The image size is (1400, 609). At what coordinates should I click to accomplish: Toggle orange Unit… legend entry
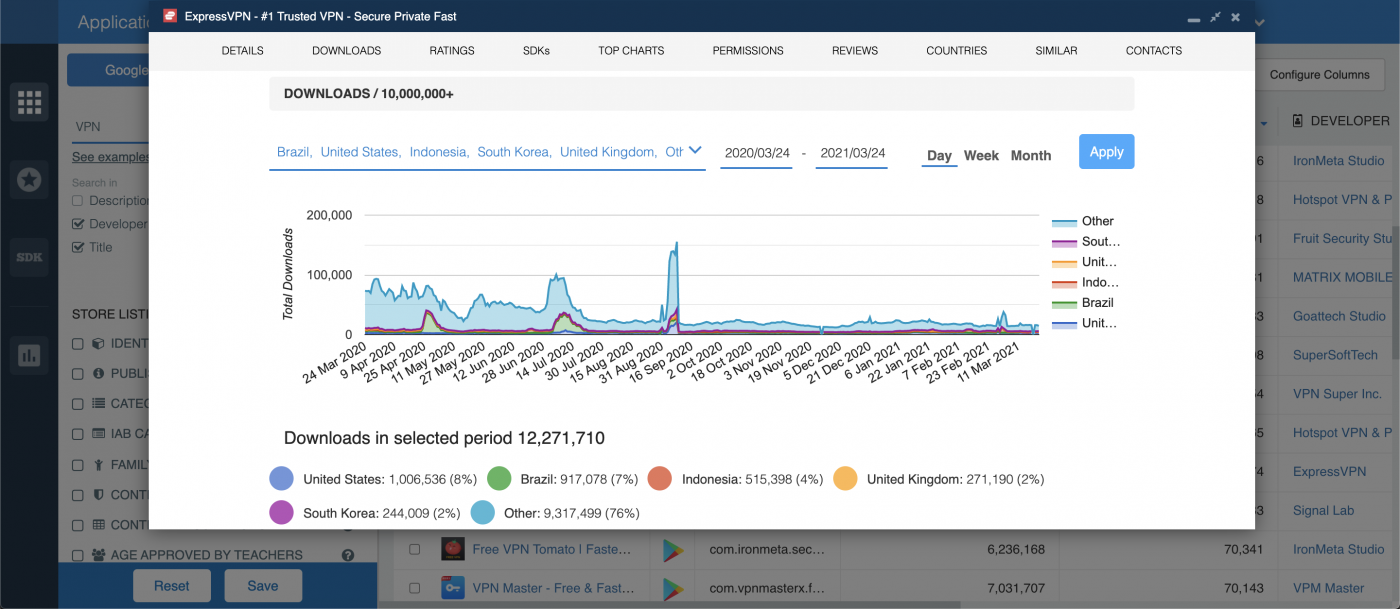[1086, 262]
